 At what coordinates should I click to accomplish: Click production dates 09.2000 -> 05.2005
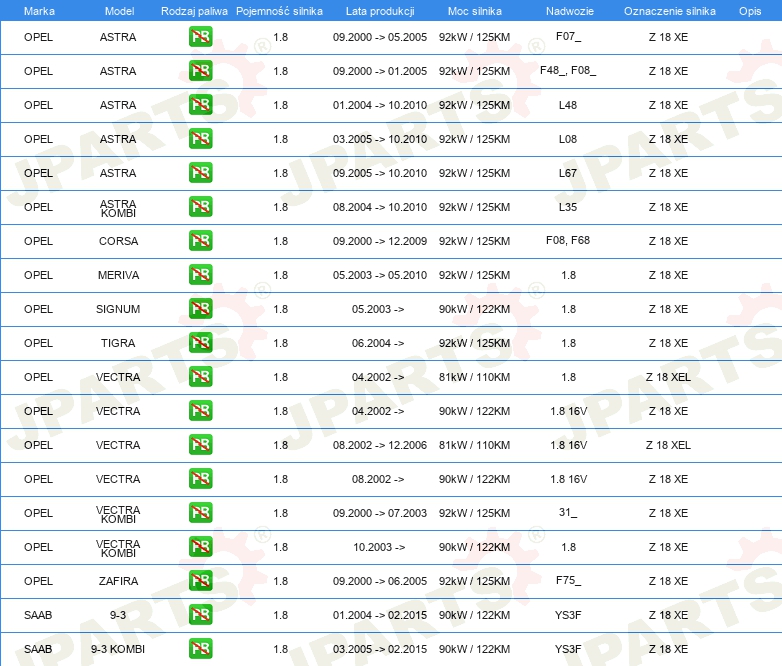380,37
